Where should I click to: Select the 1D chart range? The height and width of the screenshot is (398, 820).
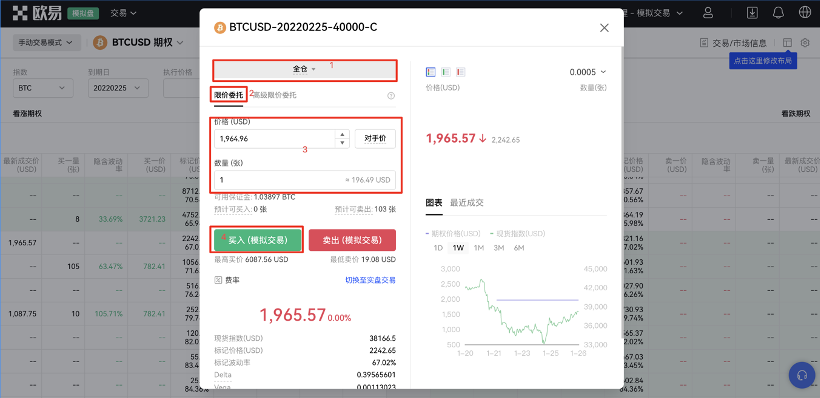point(438,248)
